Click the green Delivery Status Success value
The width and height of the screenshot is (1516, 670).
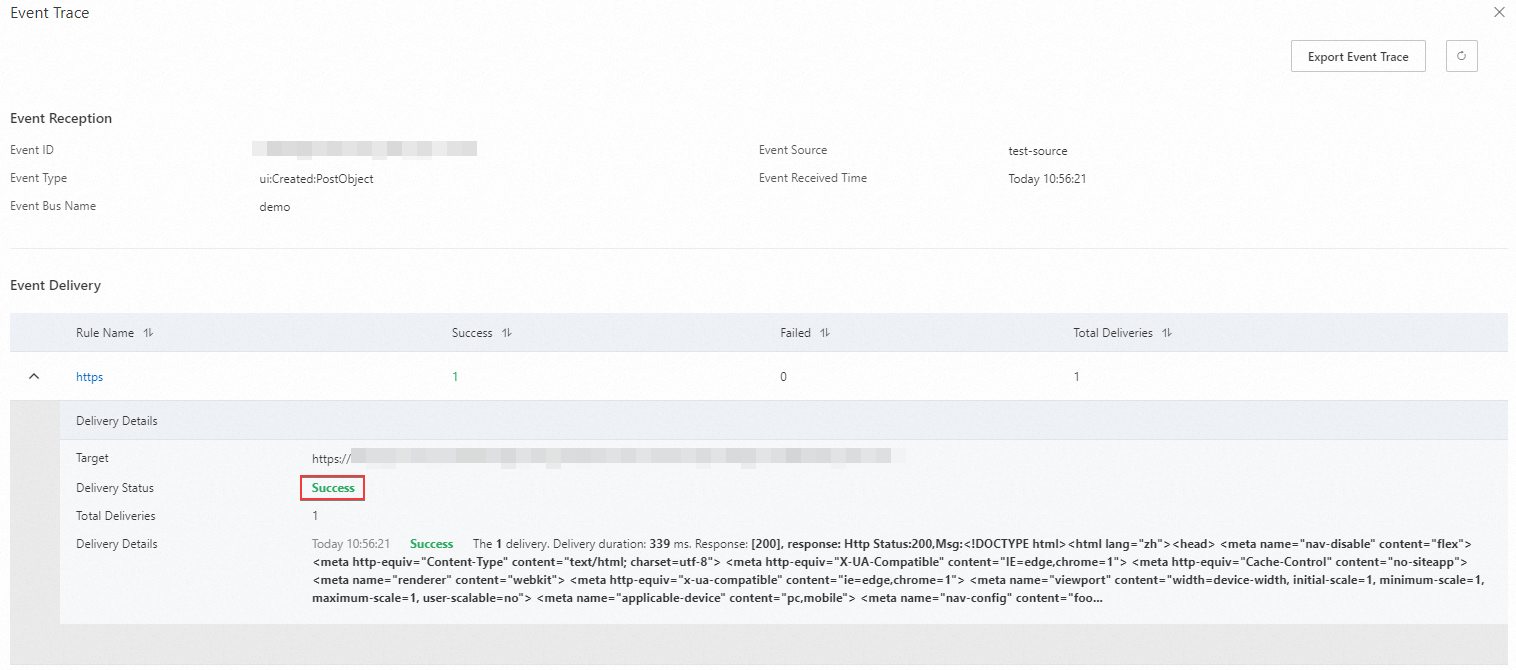click(x=333, y=488)
